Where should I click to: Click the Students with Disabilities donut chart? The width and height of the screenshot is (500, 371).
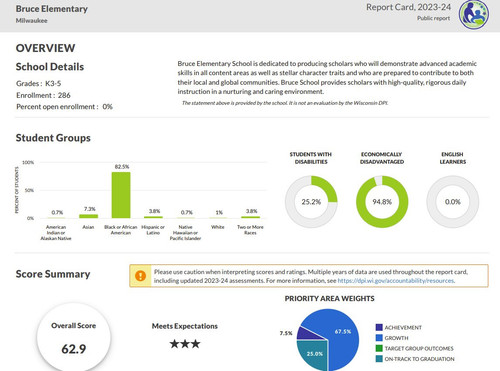(x=311, y=202)
